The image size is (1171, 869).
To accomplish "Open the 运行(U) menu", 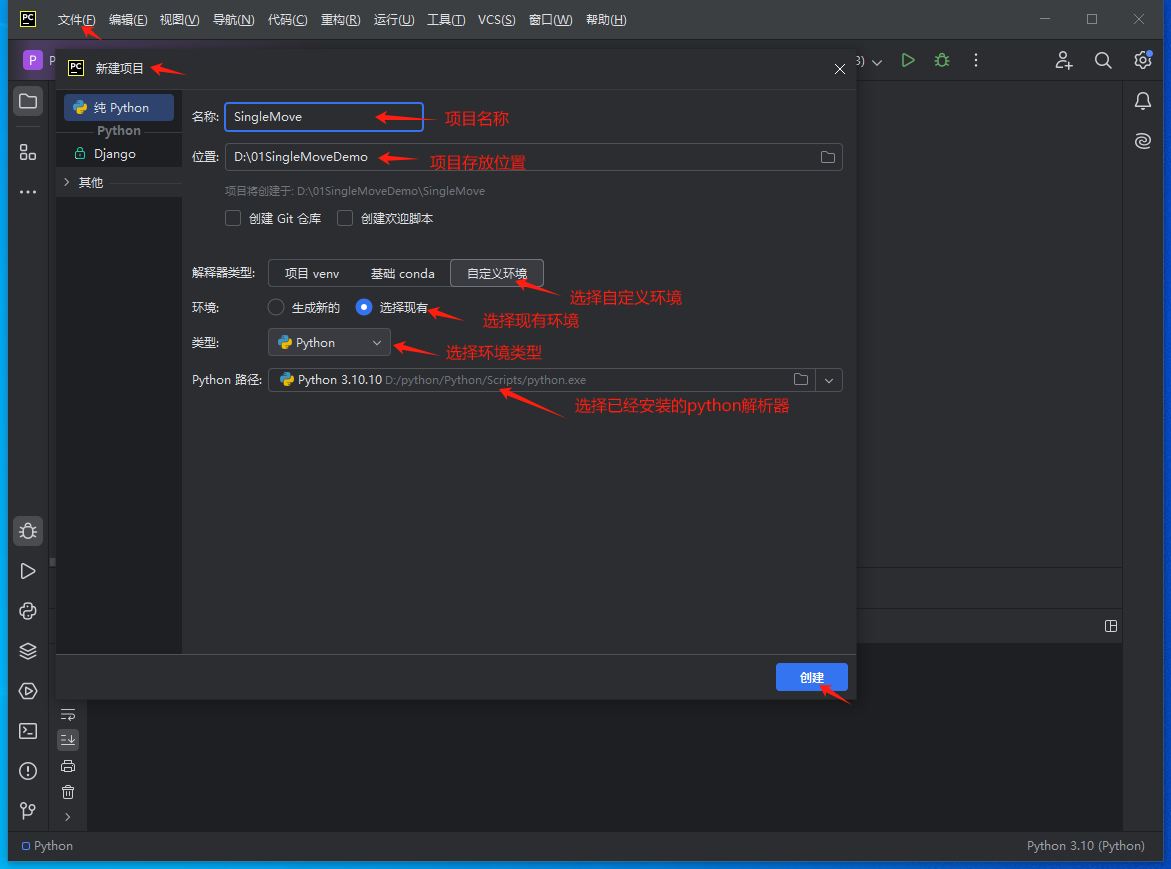I will [394, 19].
